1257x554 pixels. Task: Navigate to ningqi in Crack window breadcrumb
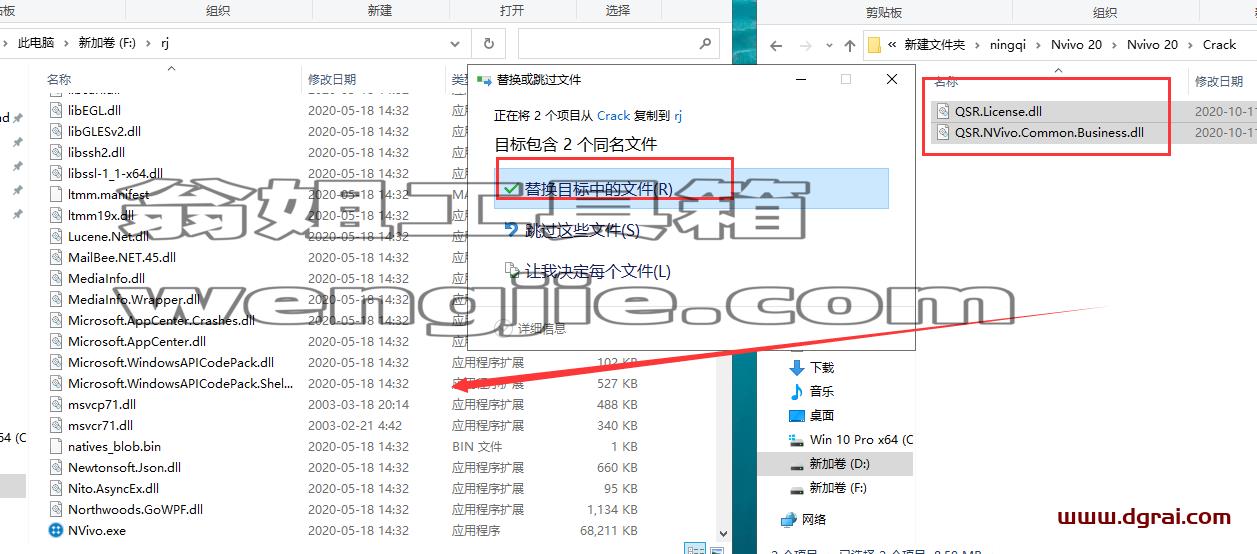pos(1007,45)
